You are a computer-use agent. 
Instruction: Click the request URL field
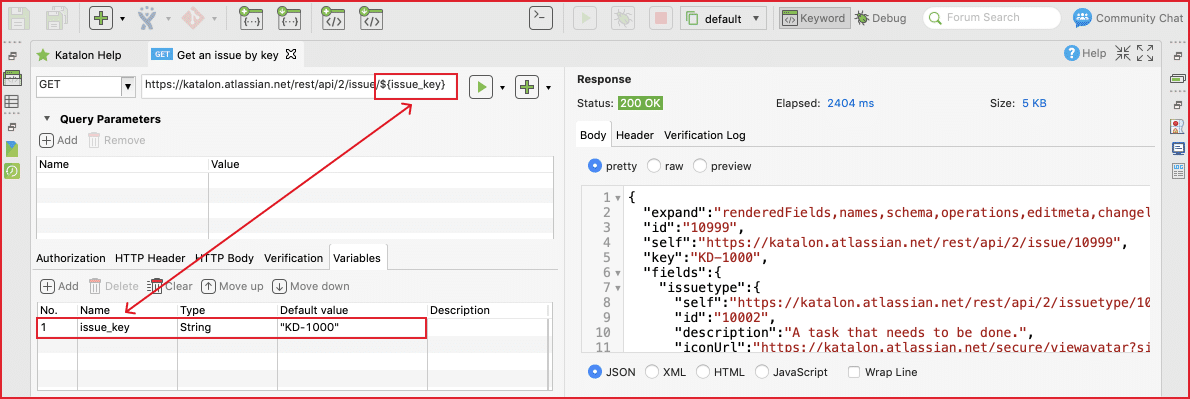pyautogui.click(x=300, y=86)
